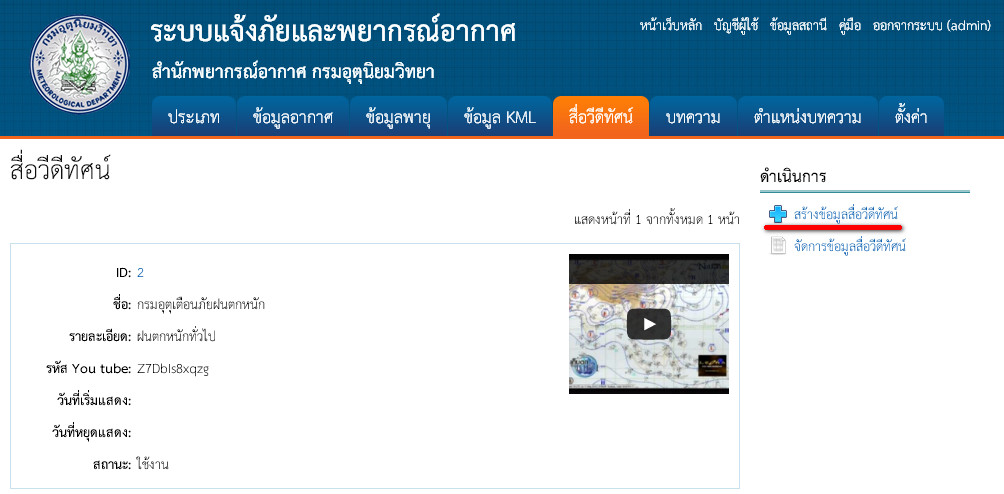The width and height of the screenshot is (1004, 494).
Task: Click the blue plus icon for creating video
Action: (778, 214)
